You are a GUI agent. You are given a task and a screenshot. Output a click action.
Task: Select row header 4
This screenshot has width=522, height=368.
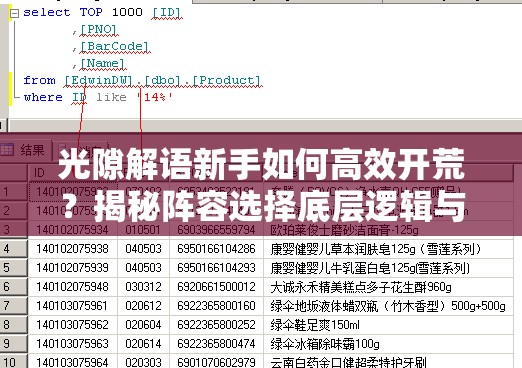pos(14,249)
